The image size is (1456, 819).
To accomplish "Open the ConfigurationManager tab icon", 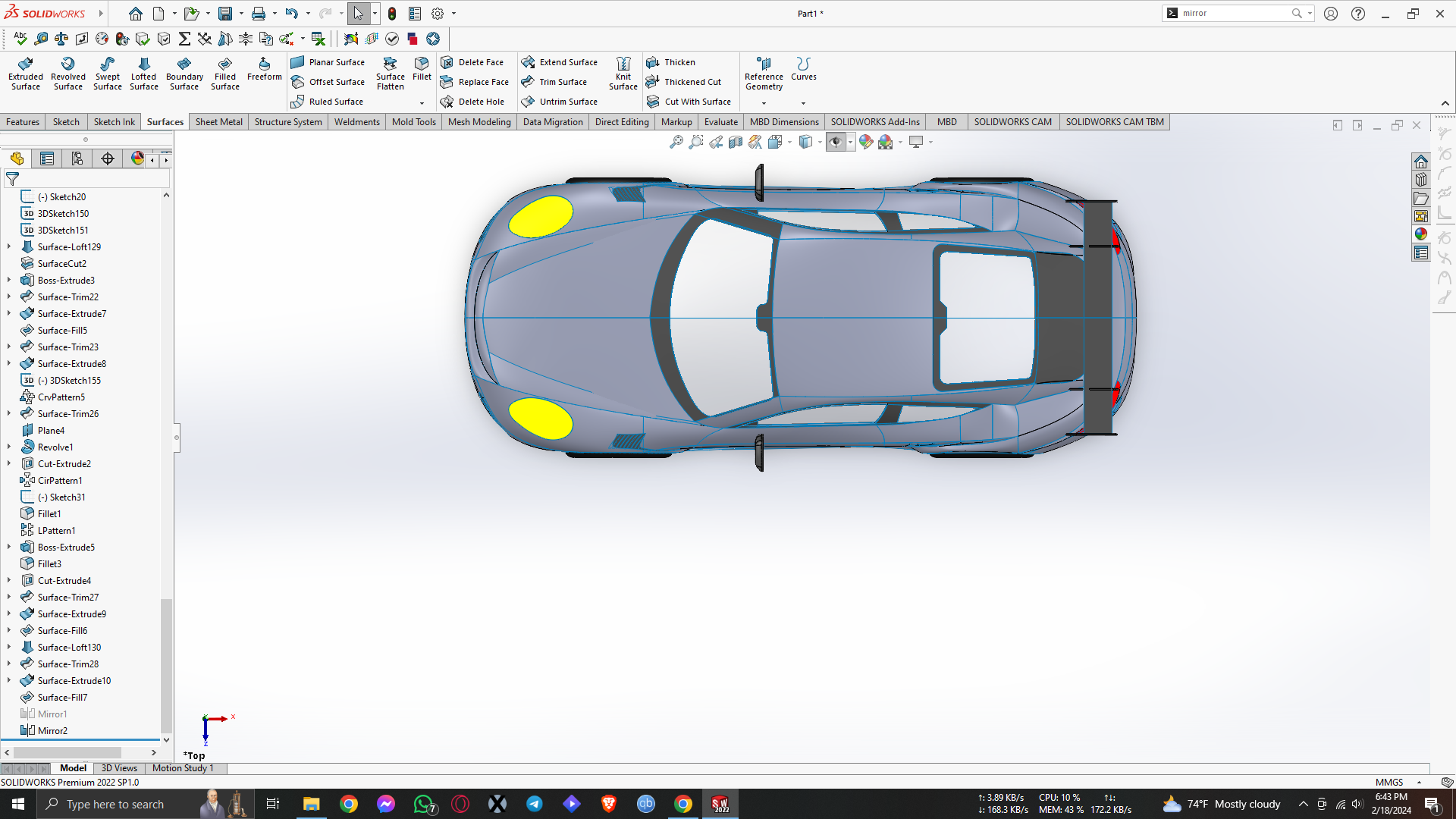I will [77, 158].
